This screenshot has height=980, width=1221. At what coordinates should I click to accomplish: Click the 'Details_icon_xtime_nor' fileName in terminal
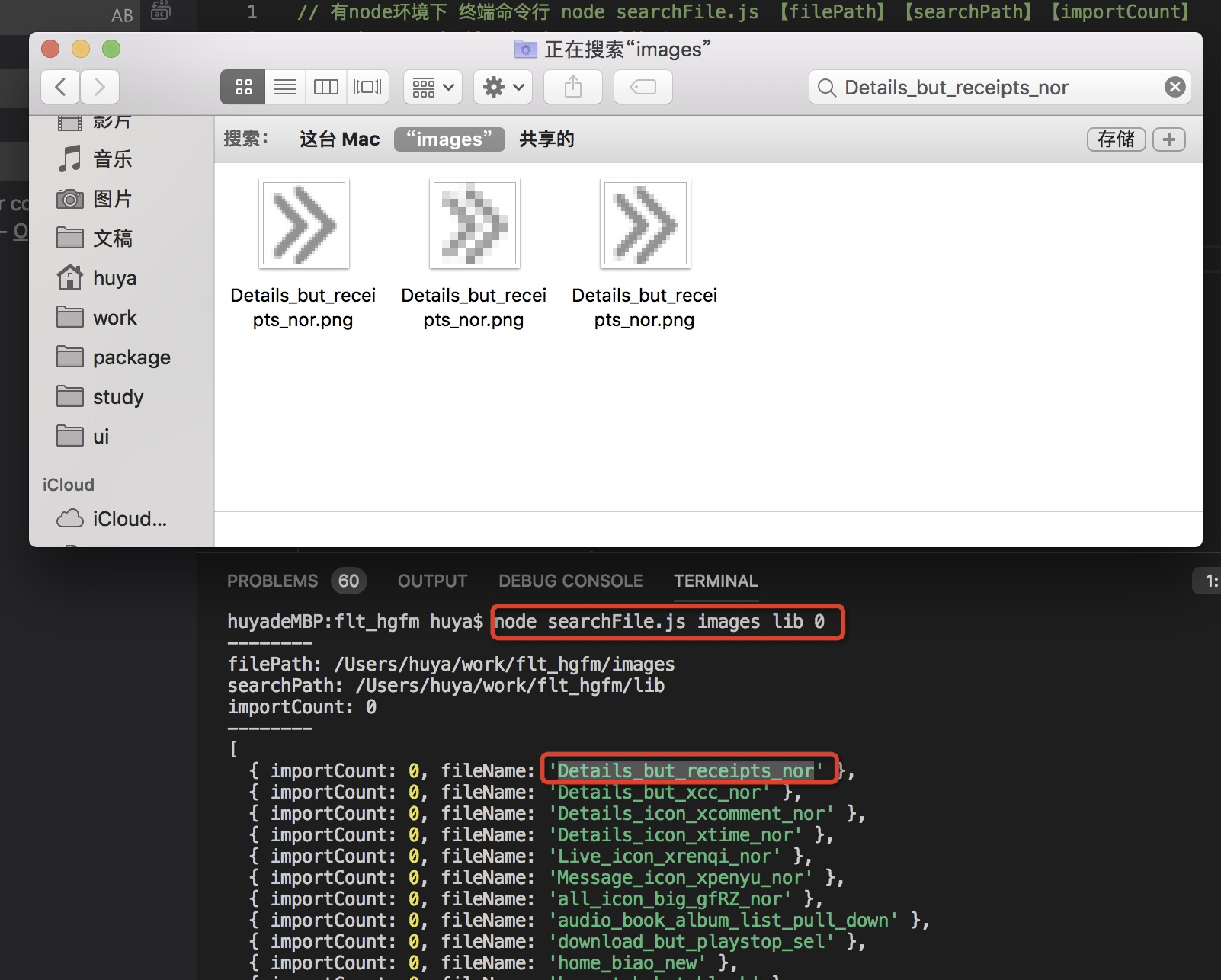(x=675, y=835)
